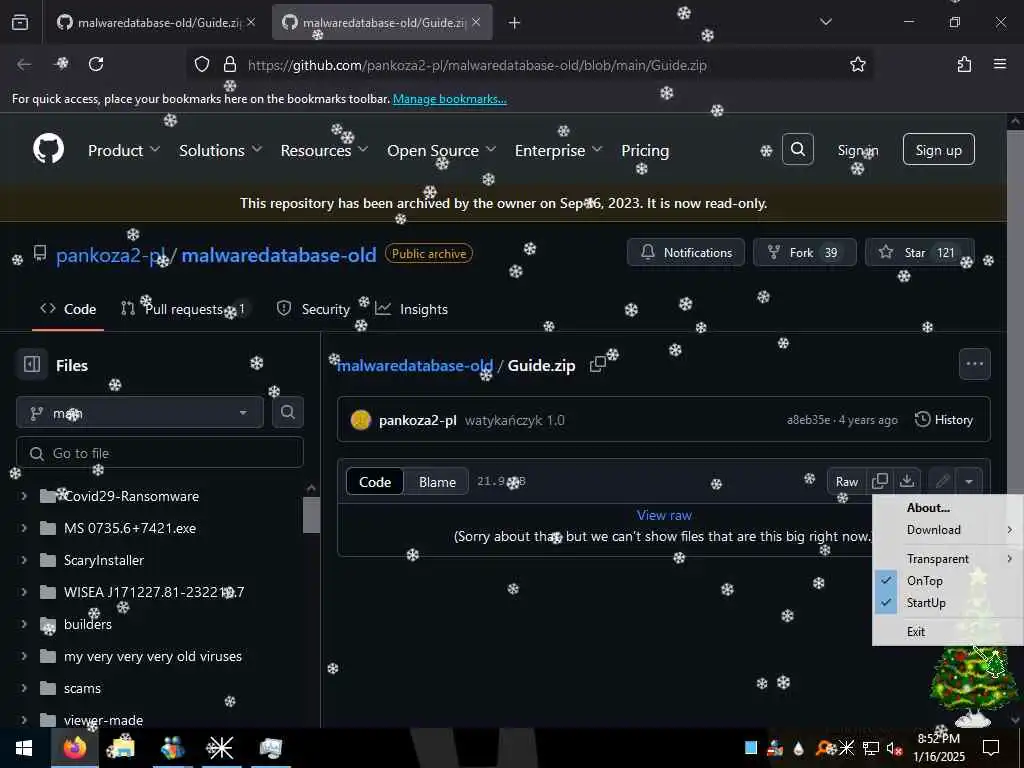Screen dimensions: 1024x768
Task: Open the Insights tab
Action: 412,309
